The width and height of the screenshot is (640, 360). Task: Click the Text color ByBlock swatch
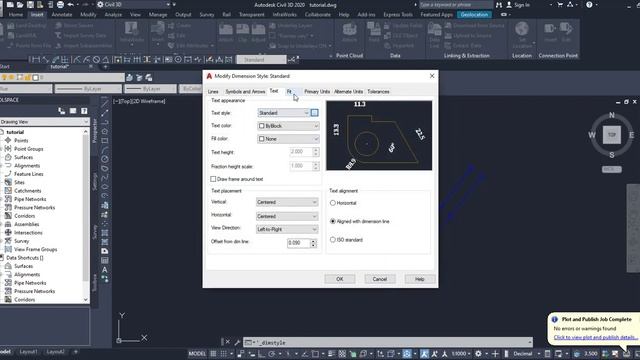tap(262, 126)
